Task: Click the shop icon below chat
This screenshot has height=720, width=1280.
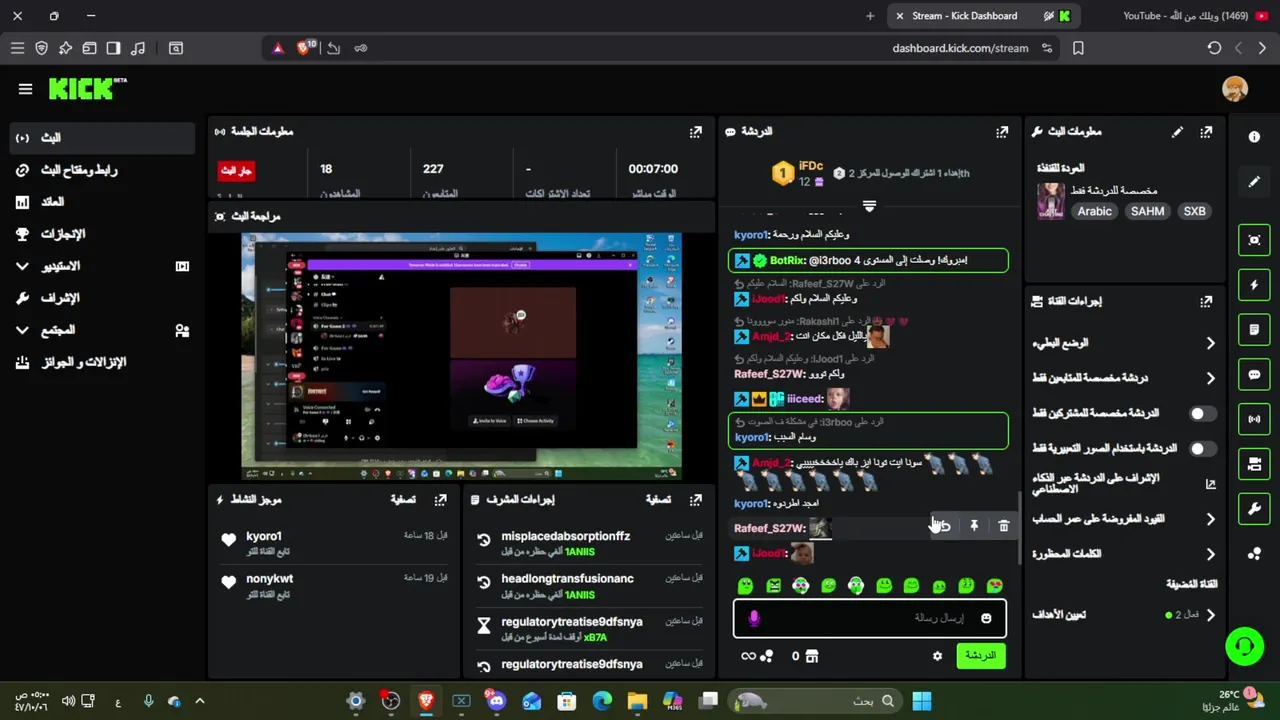Action: (x=811, y=656)
